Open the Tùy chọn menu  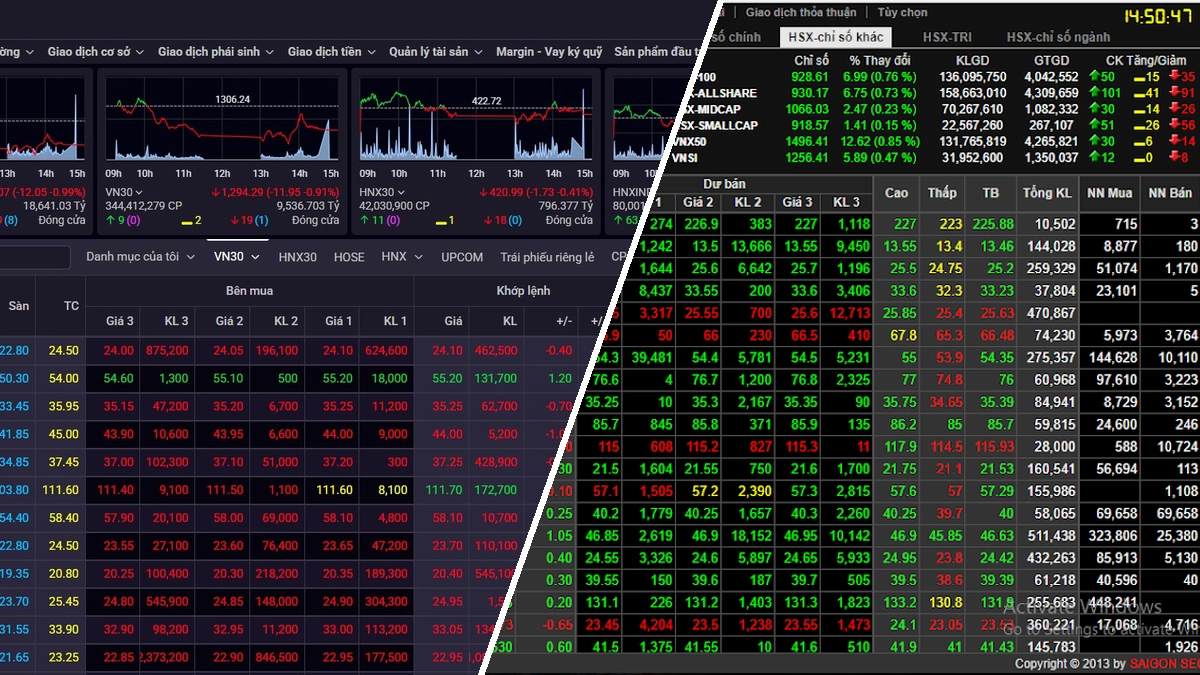point(902,13)
